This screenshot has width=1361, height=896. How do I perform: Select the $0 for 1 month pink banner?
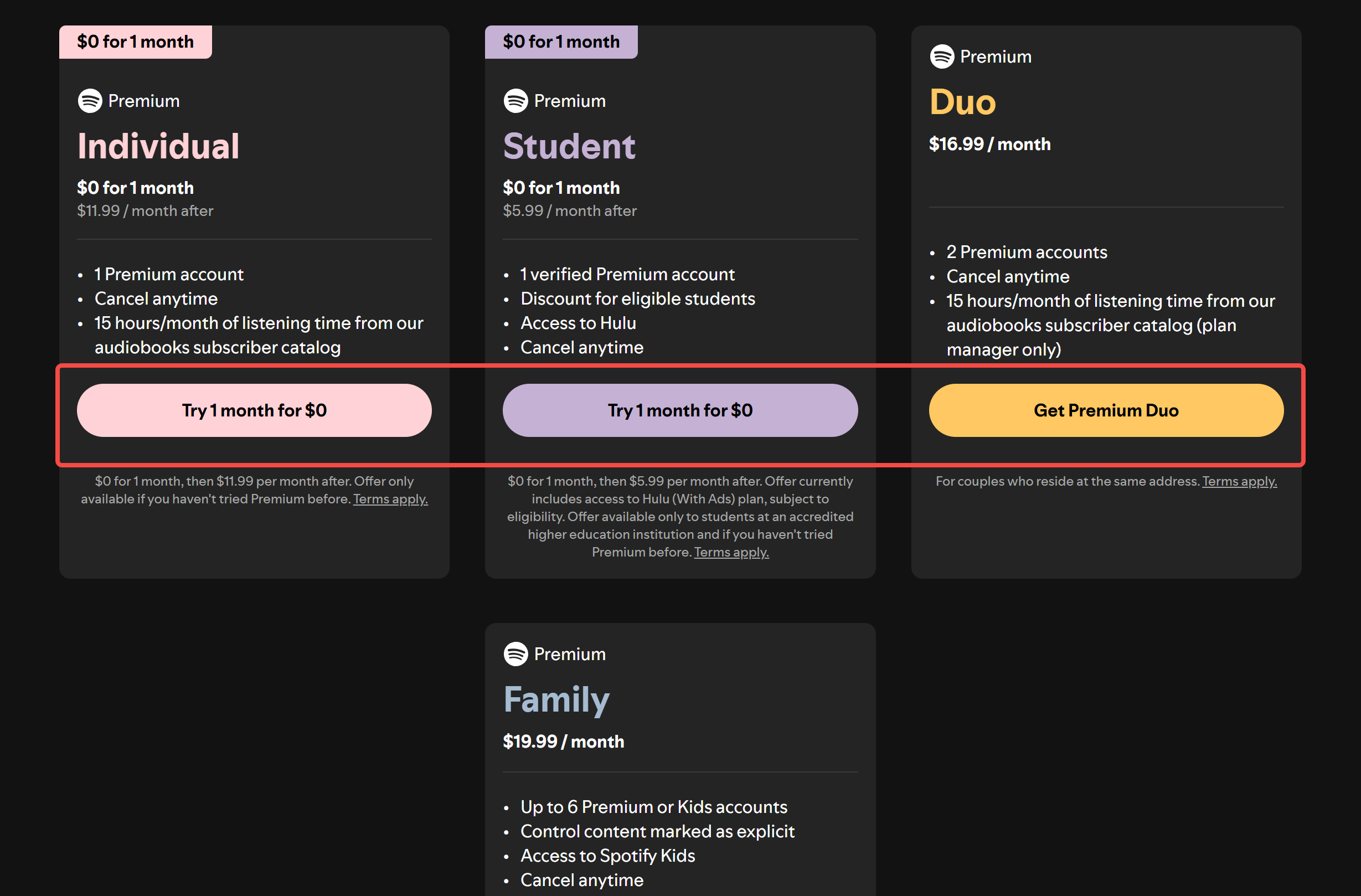(136, 41)
